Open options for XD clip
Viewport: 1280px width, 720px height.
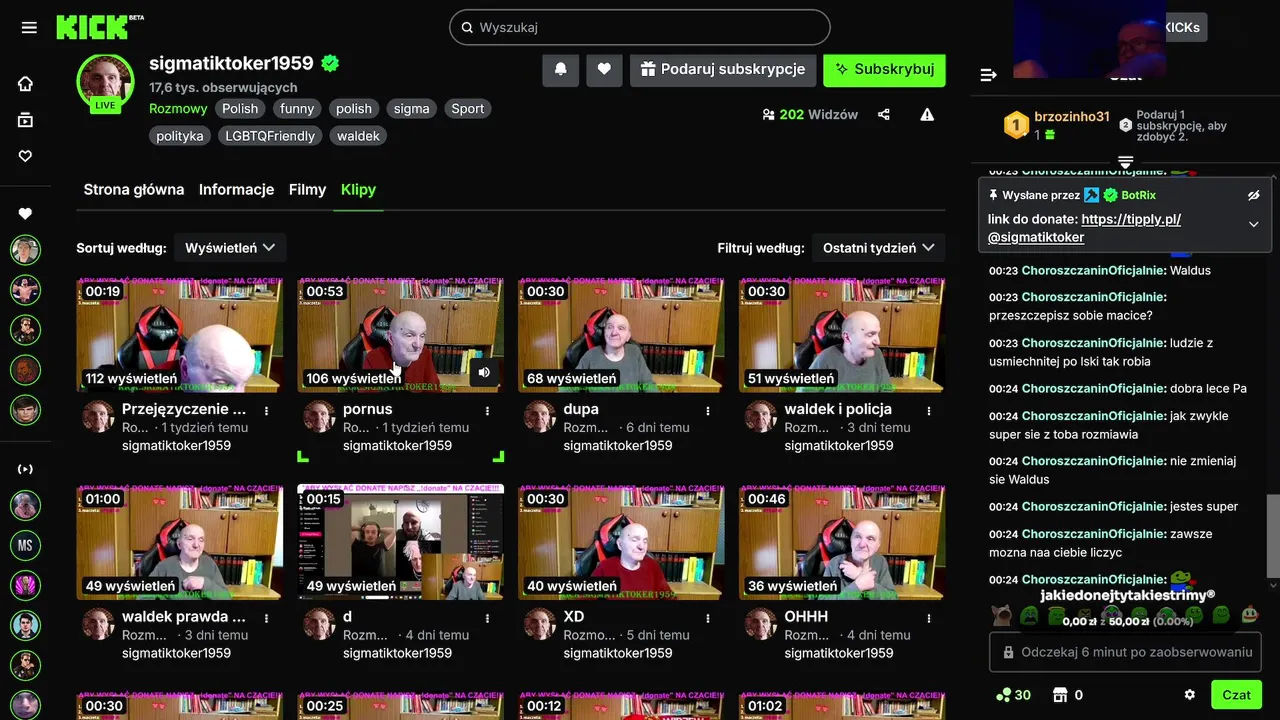pyautogui.click(x=708, y=618)
